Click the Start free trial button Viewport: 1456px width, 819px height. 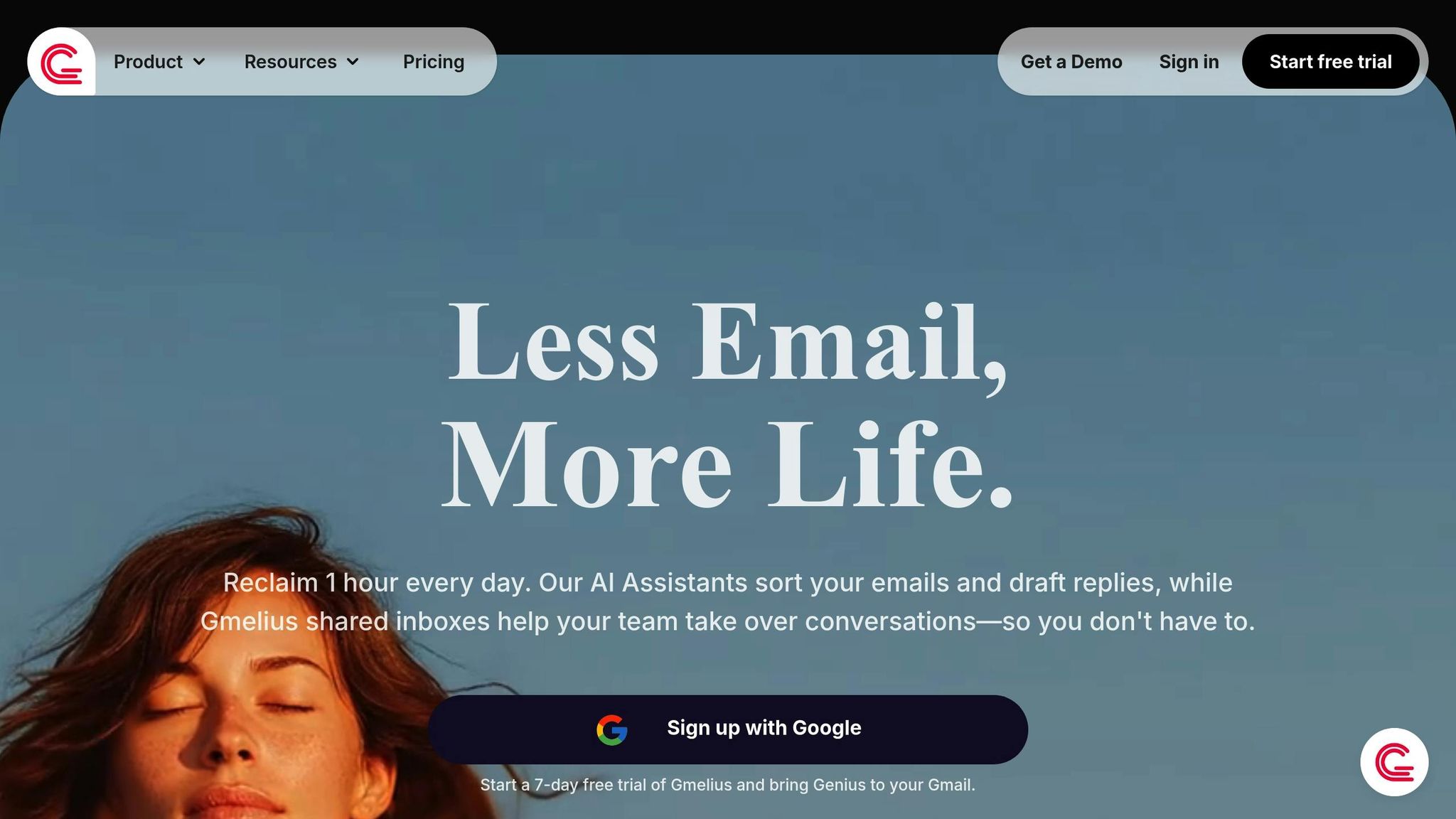pyautogui.click(x=1330, y=62)
